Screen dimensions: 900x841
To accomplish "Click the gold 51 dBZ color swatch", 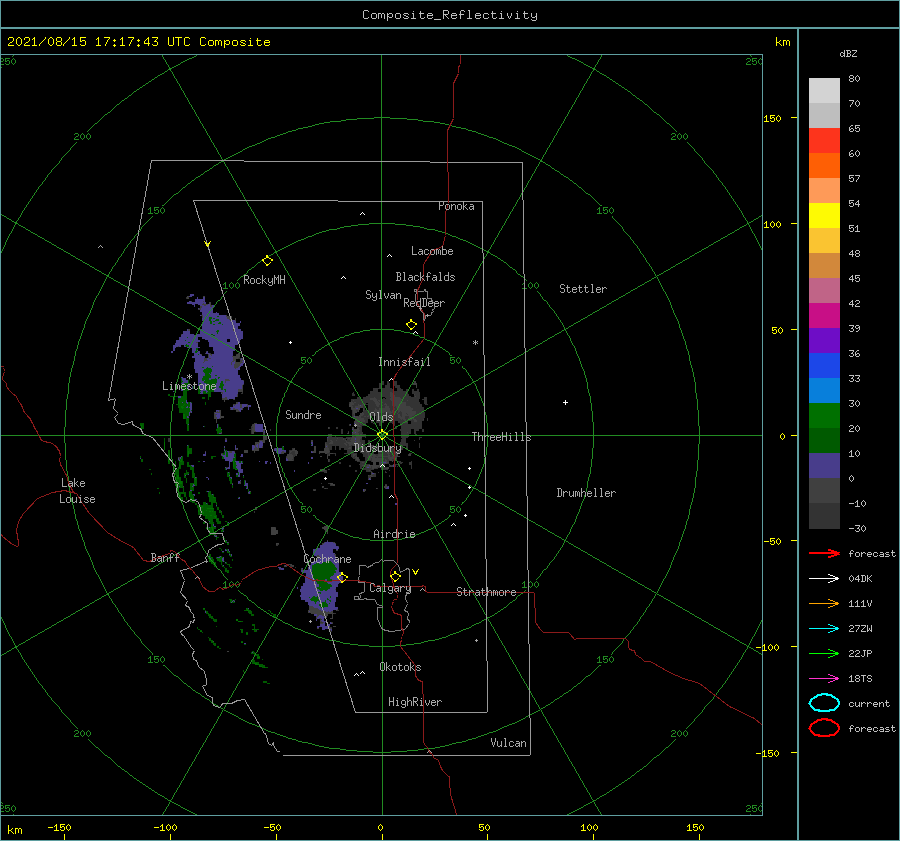I will tap(824, 241).
